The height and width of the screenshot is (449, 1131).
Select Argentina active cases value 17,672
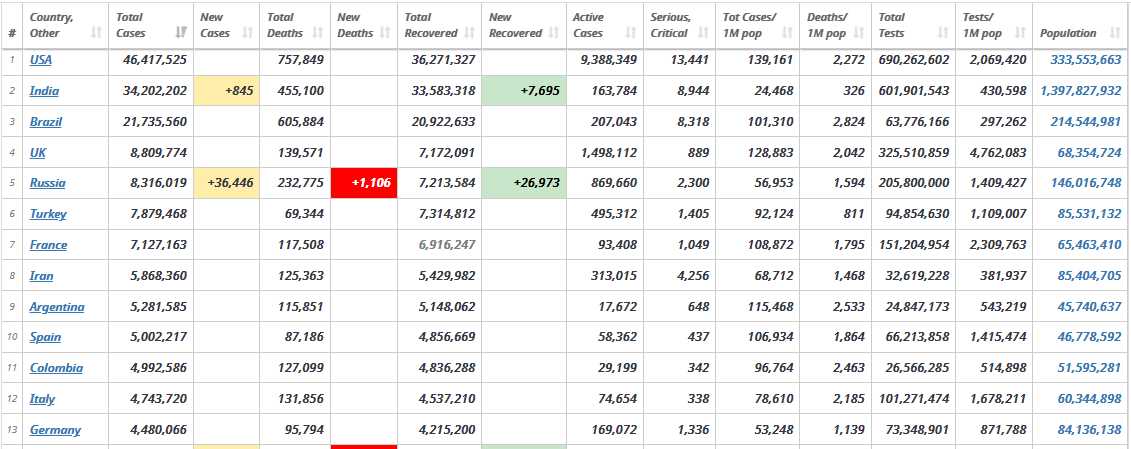point(618,307)
